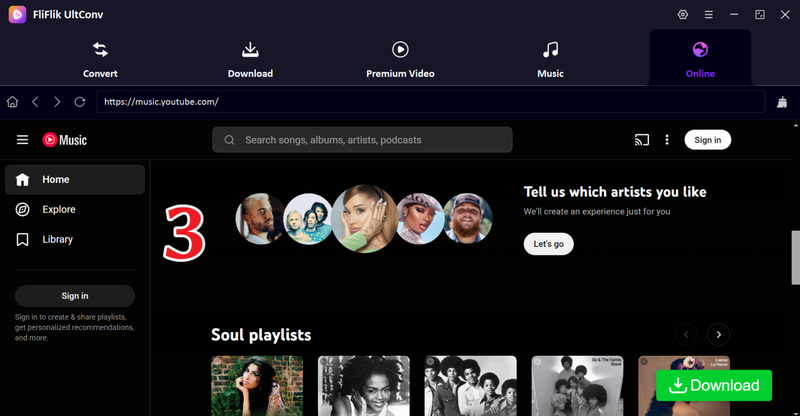The width and height of the screenshot is (800, 416).
Task: Open the three-dot more options menu
Action: point(667,140)
